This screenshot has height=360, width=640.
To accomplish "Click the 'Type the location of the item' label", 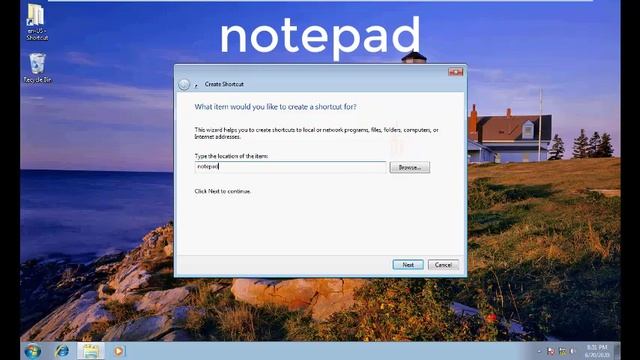I will 231,156.
